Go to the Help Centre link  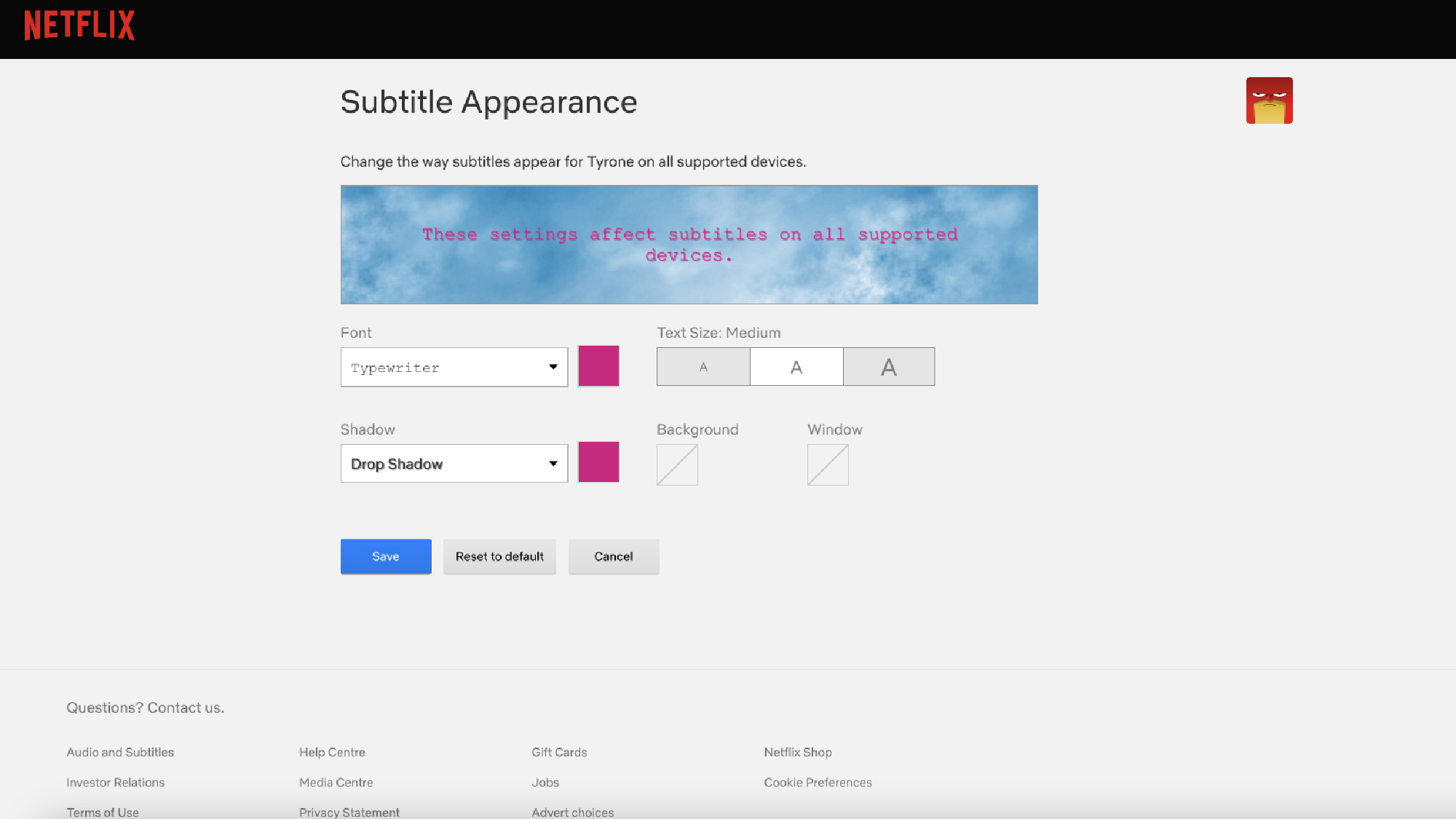tap(332, 752)
